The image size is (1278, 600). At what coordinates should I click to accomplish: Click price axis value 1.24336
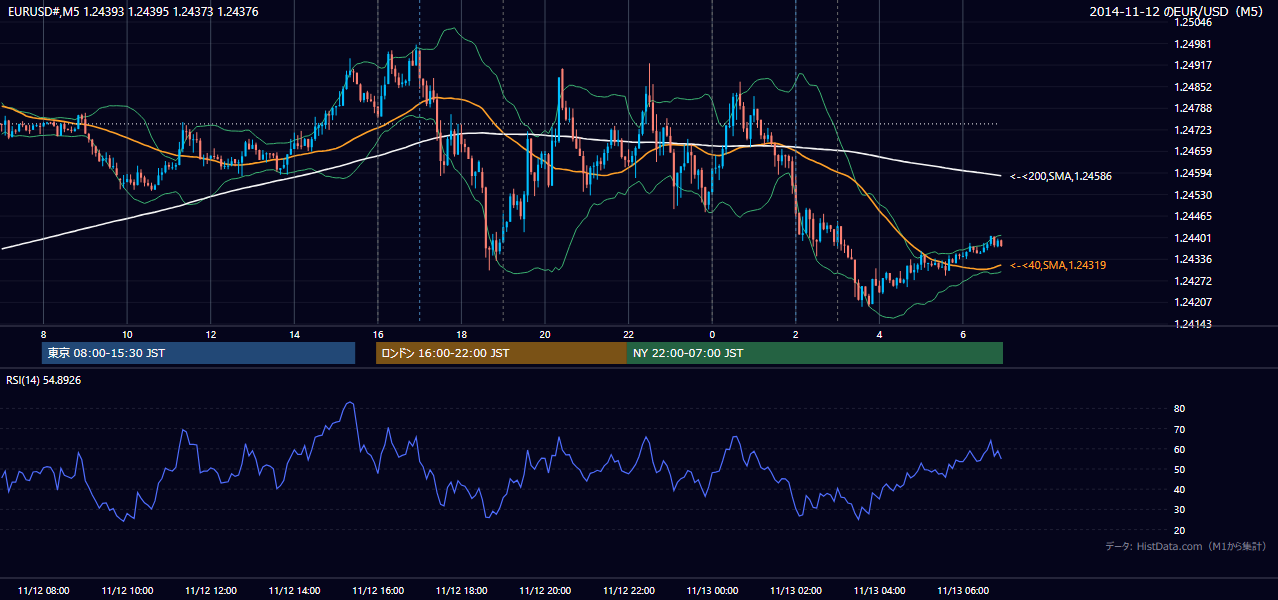click(1192, 259)
